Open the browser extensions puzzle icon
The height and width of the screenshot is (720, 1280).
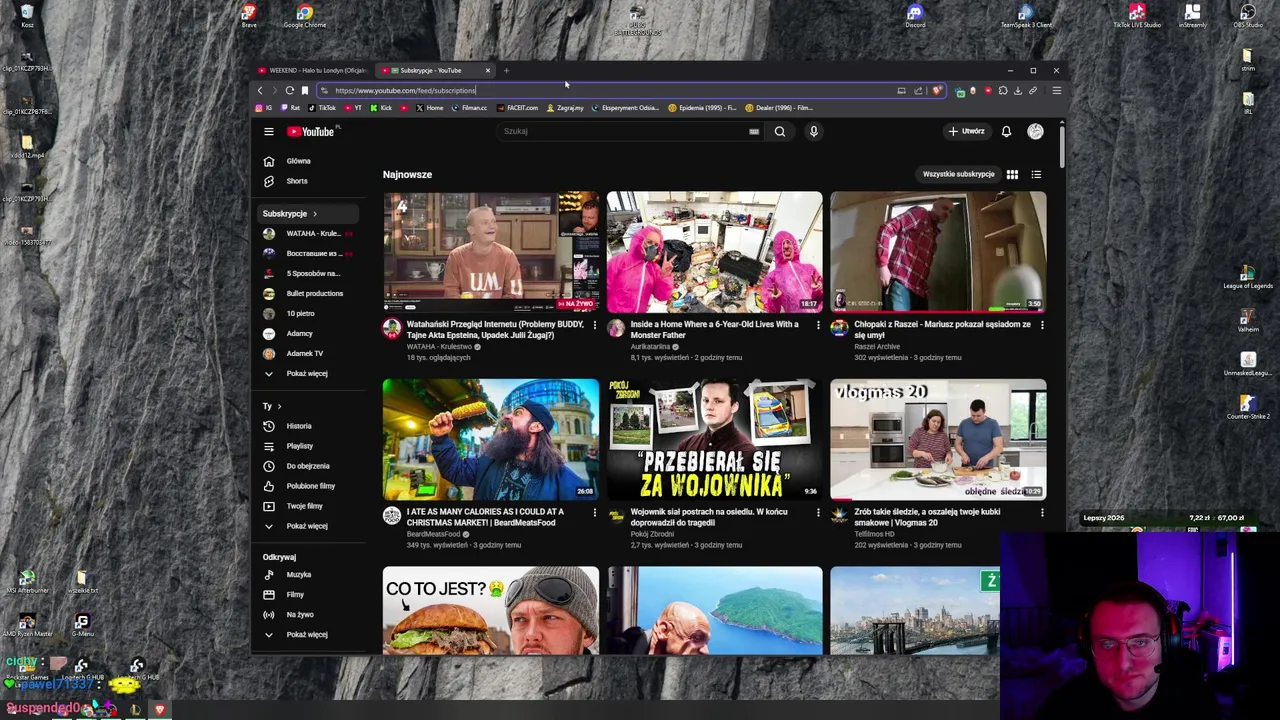(x=1003, y=90)
